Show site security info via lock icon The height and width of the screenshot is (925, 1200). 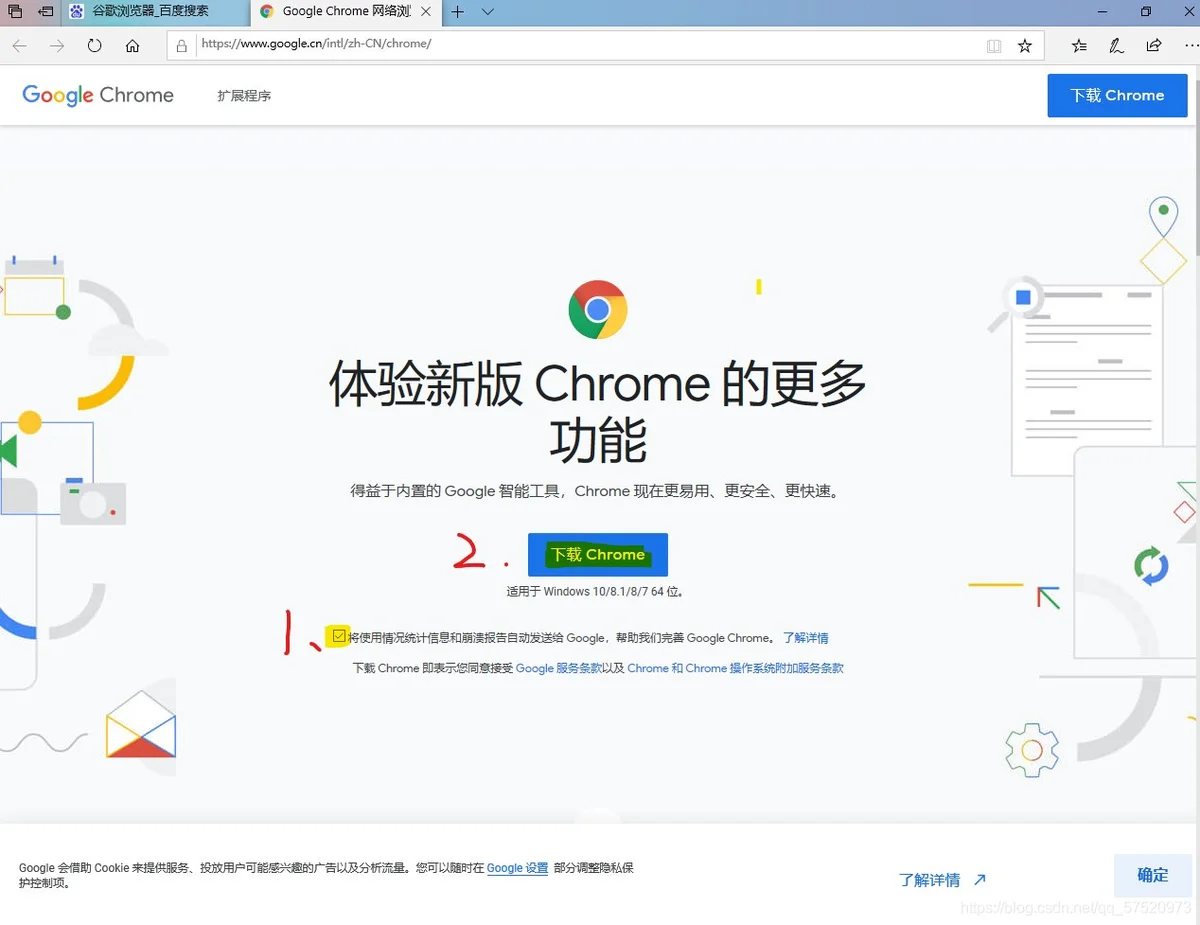(181, 45)
